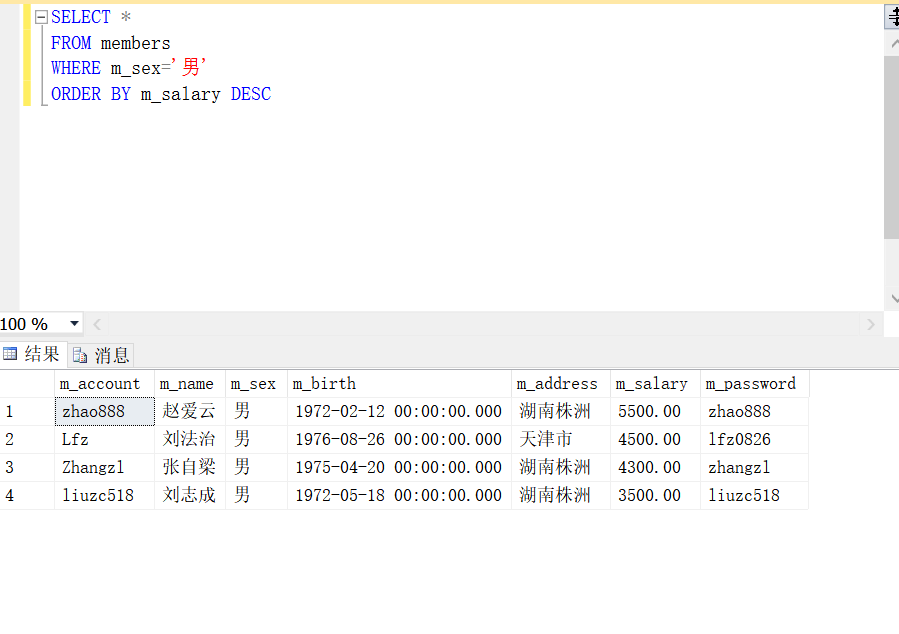The image size is (899, 634).
Task: Select row header number 3
Action: point(27,468)
